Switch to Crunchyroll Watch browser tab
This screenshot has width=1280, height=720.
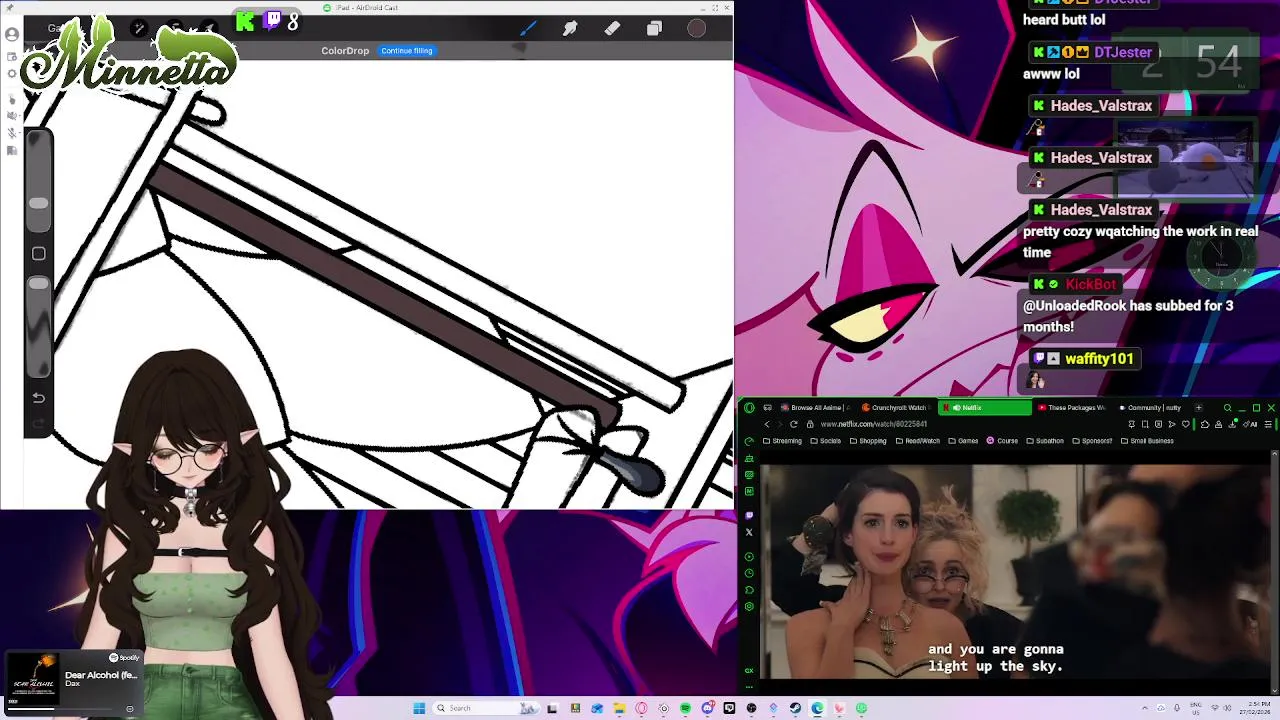pyautogui.click(x=897, y=407)
